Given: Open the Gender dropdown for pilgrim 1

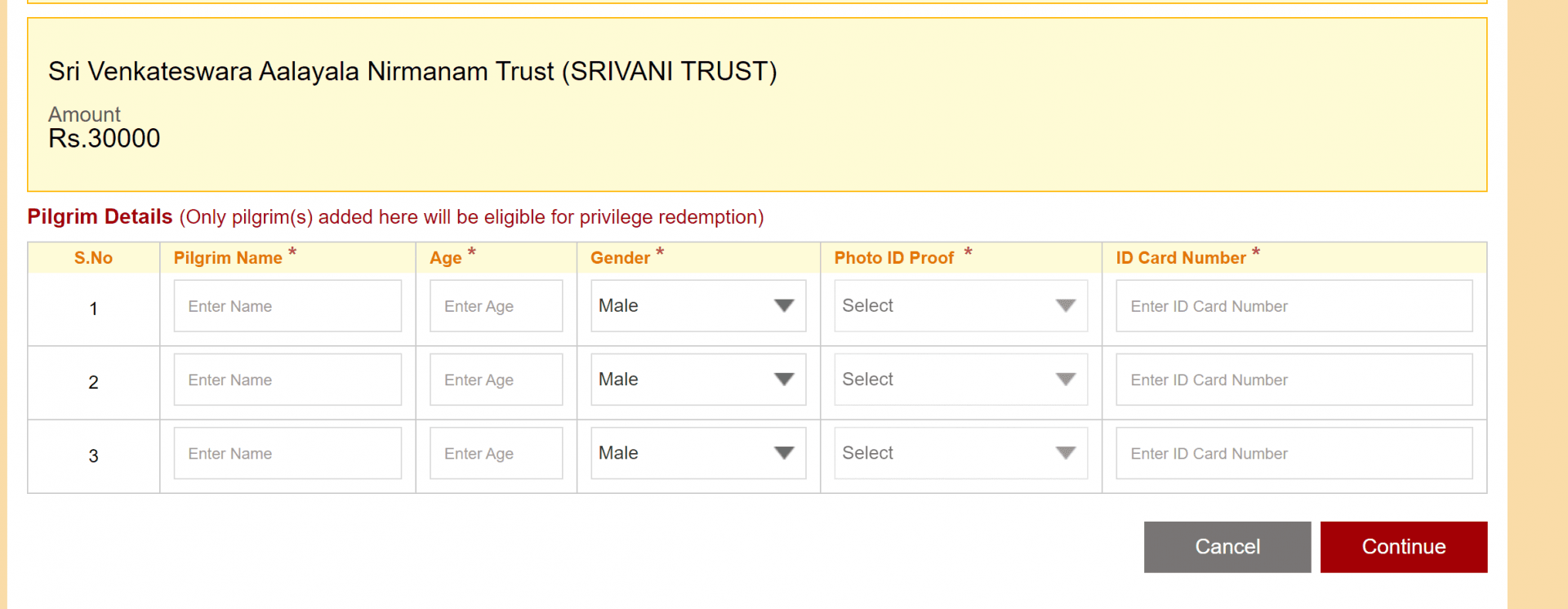Looking at the screenshot, I should coord(697,305).
